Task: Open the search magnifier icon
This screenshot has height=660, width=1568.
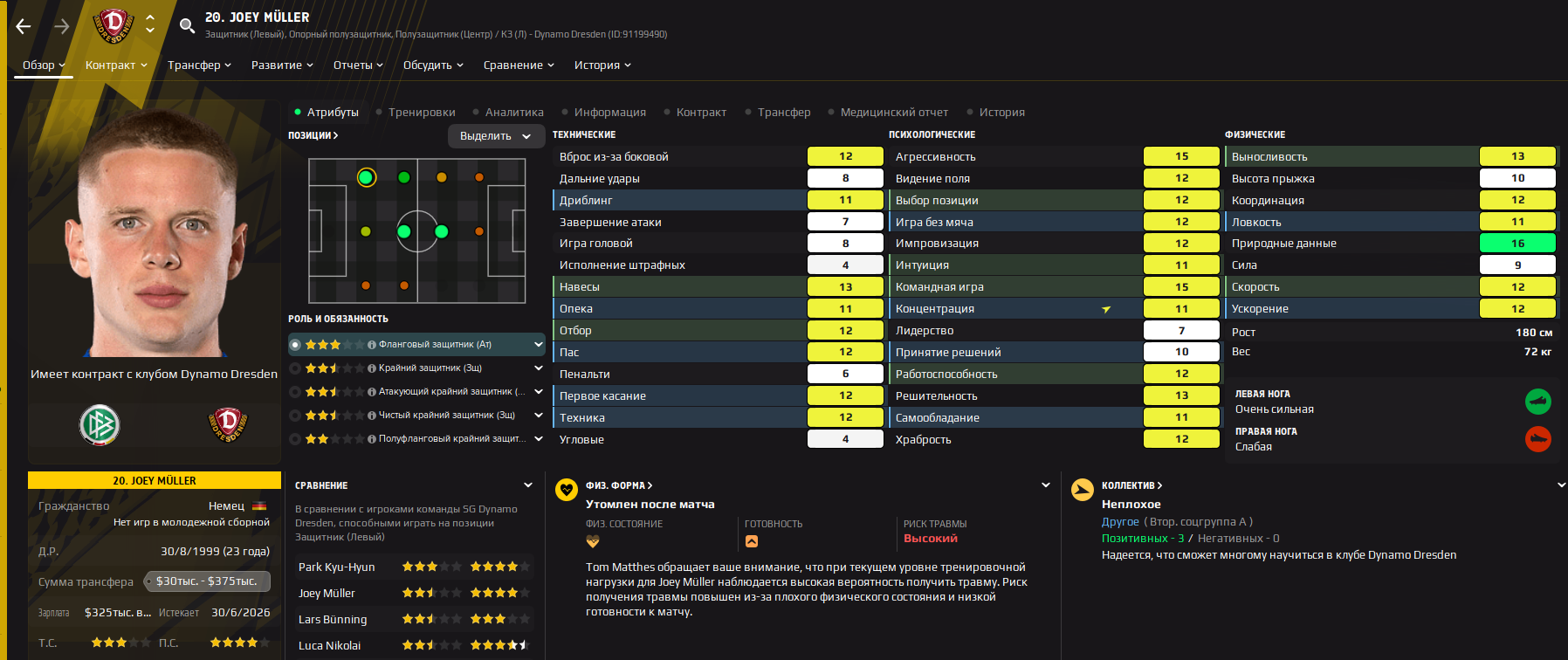Action: tap(187, 25)
